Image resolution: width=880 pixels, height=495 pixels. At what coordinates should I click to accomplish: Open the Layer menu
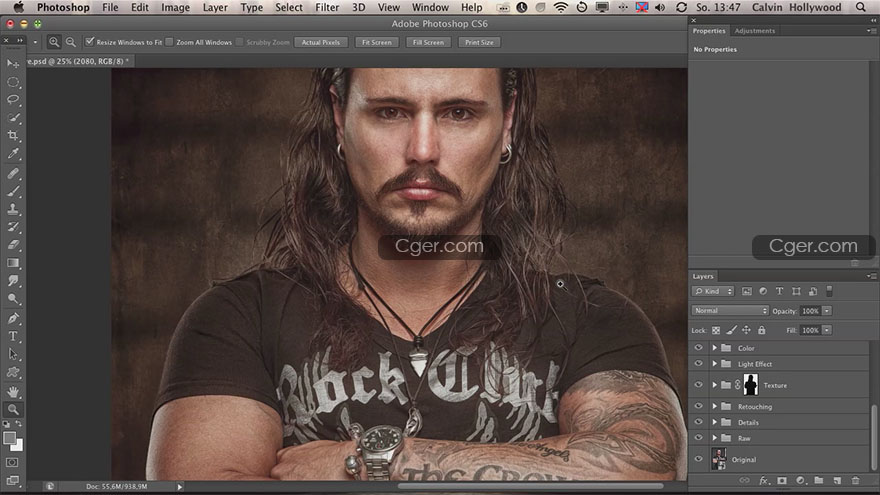(215, 7)
